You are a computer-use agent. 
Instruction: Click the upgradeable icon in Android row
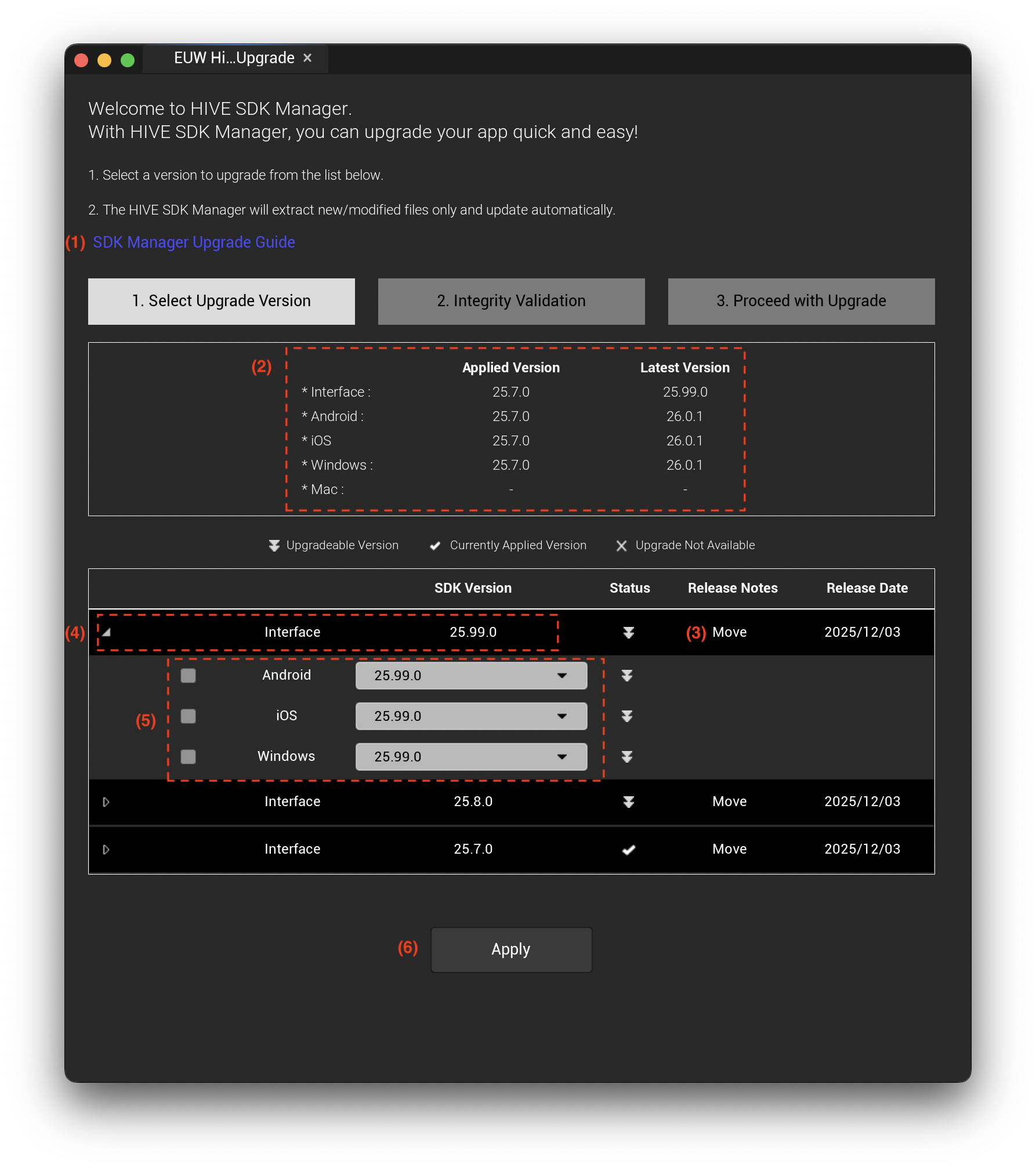(626, 676)
